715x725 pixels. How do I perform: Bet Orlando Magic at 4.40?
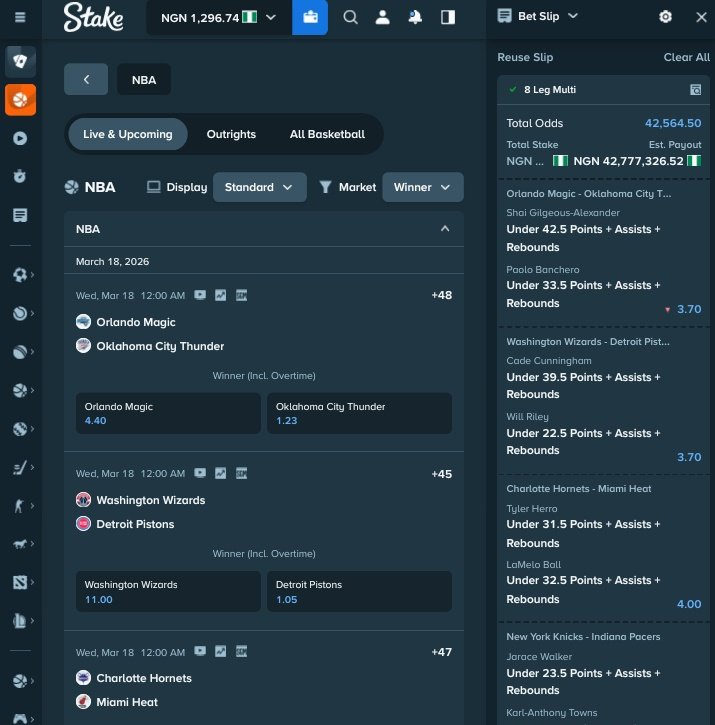tap(168, 413)
